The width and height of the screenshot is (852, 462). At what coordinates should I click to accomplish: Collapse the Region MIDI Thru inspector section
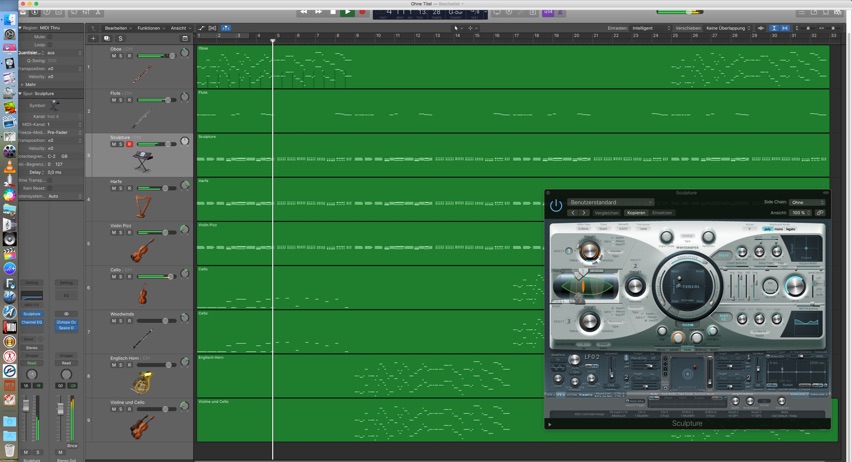point(21,28)
